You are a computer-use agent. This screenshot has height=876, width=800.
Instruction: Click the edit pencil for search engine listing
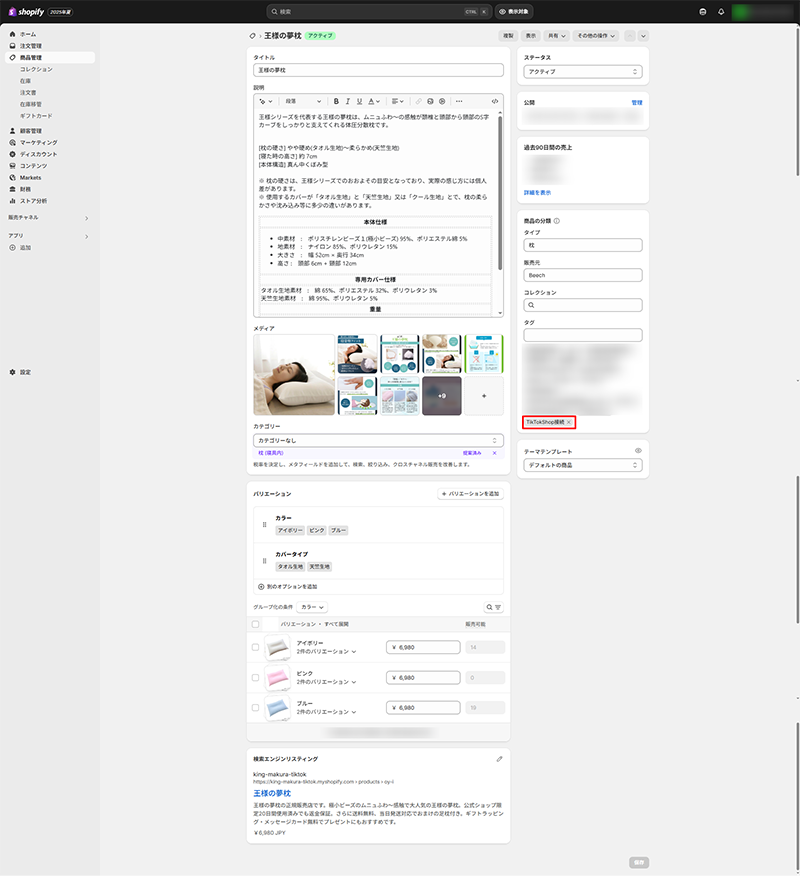[499, 759]
